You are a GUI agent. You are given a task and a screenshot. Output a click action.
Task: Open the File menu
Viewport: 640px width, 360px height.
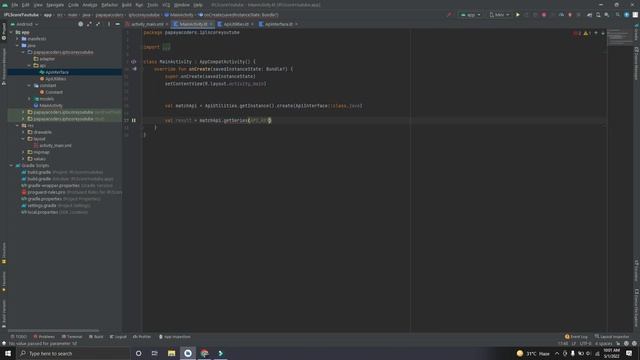coord(15,5)
